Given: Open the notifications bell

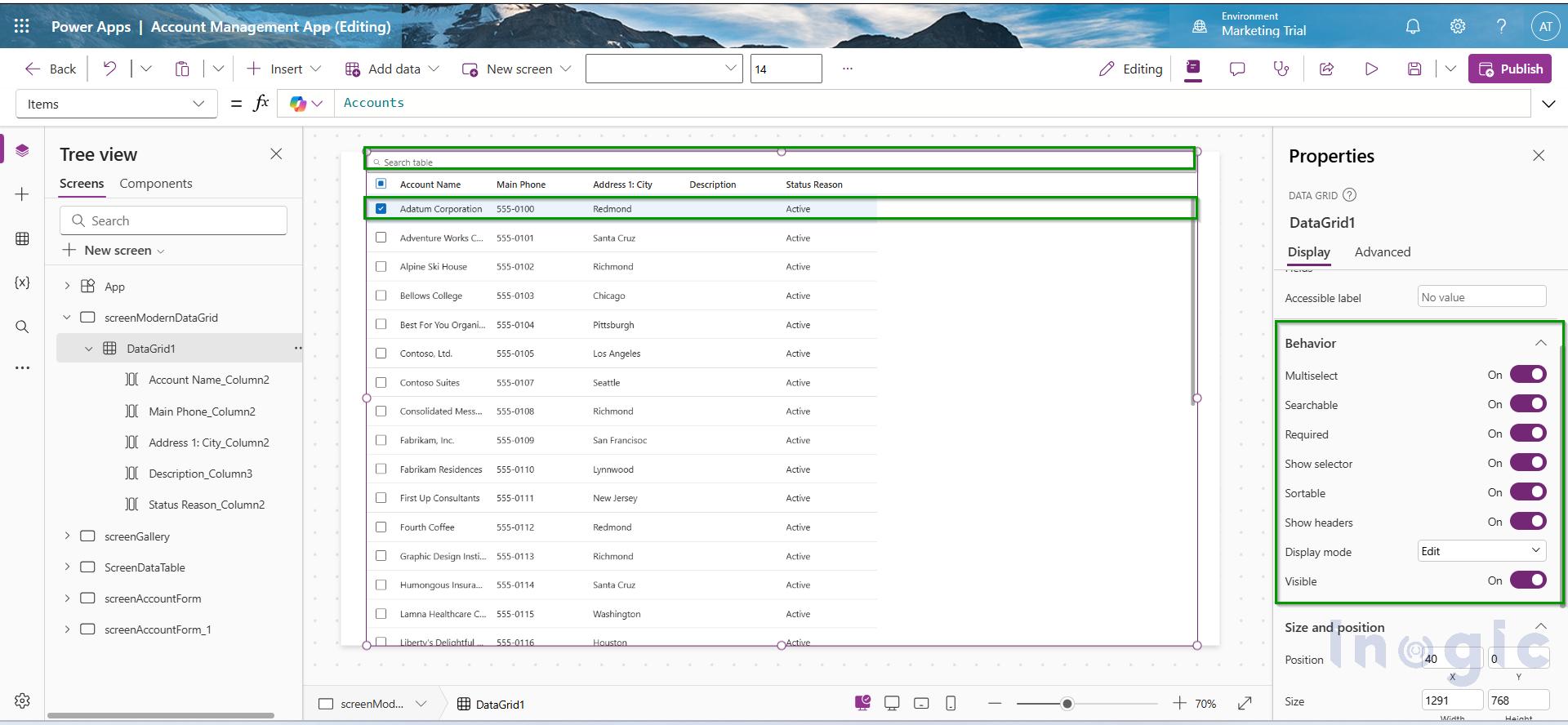Looking at the screenshot, I should [x=1413, y=26].
